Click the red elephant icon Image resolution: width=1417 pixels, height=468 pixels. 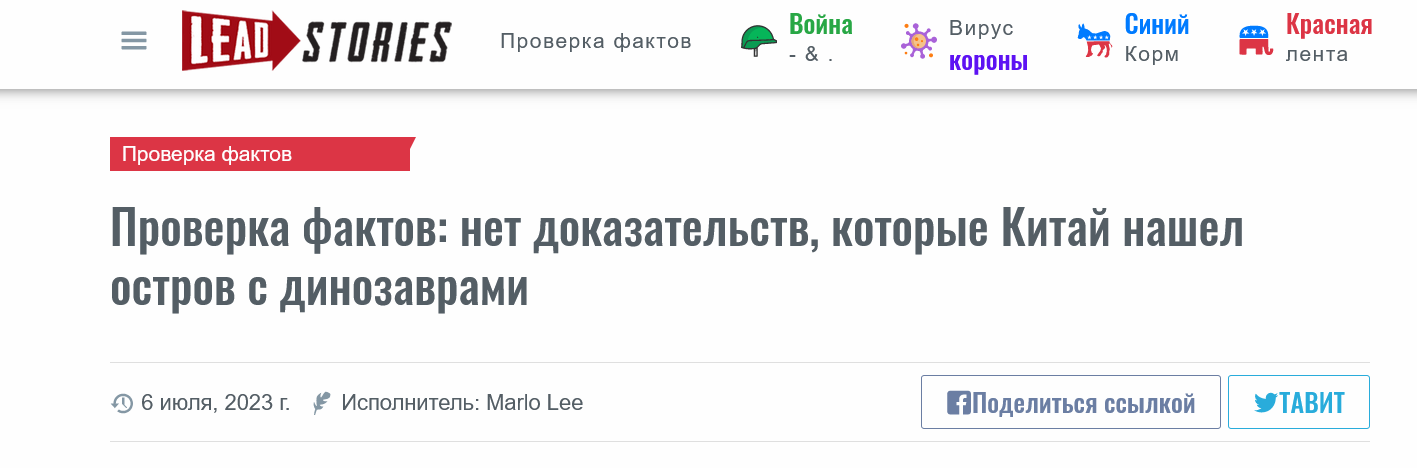tap(1256, 41)
